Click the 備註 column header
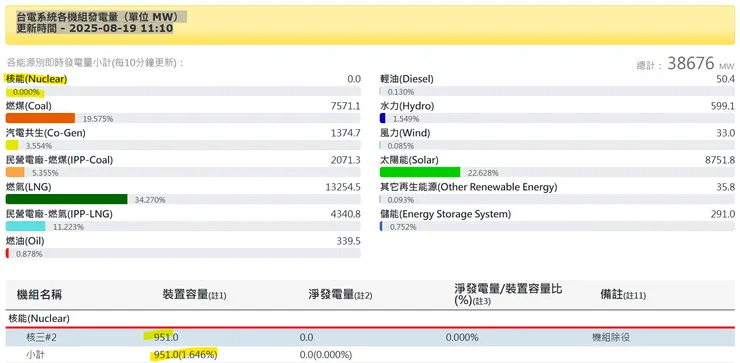740x363 pixels. click(x=623, y=295)
